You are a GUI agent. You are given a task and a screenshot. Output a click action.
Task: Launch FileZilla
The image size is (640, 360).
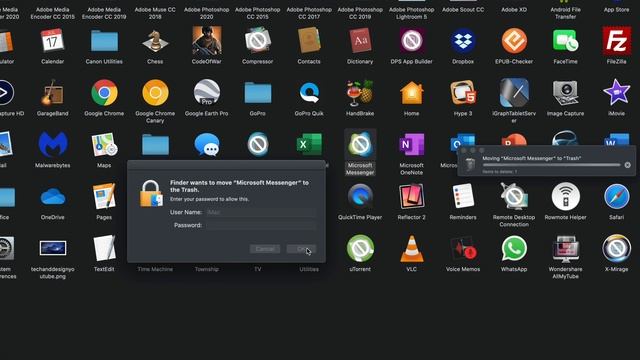click(616, 41)
